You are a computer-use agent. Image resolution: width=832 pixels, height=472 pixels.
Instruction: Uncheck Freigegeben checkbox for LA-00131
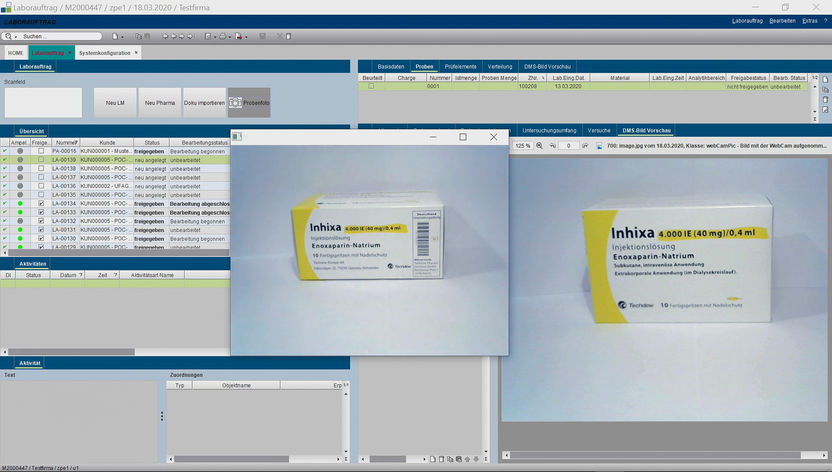41,230
